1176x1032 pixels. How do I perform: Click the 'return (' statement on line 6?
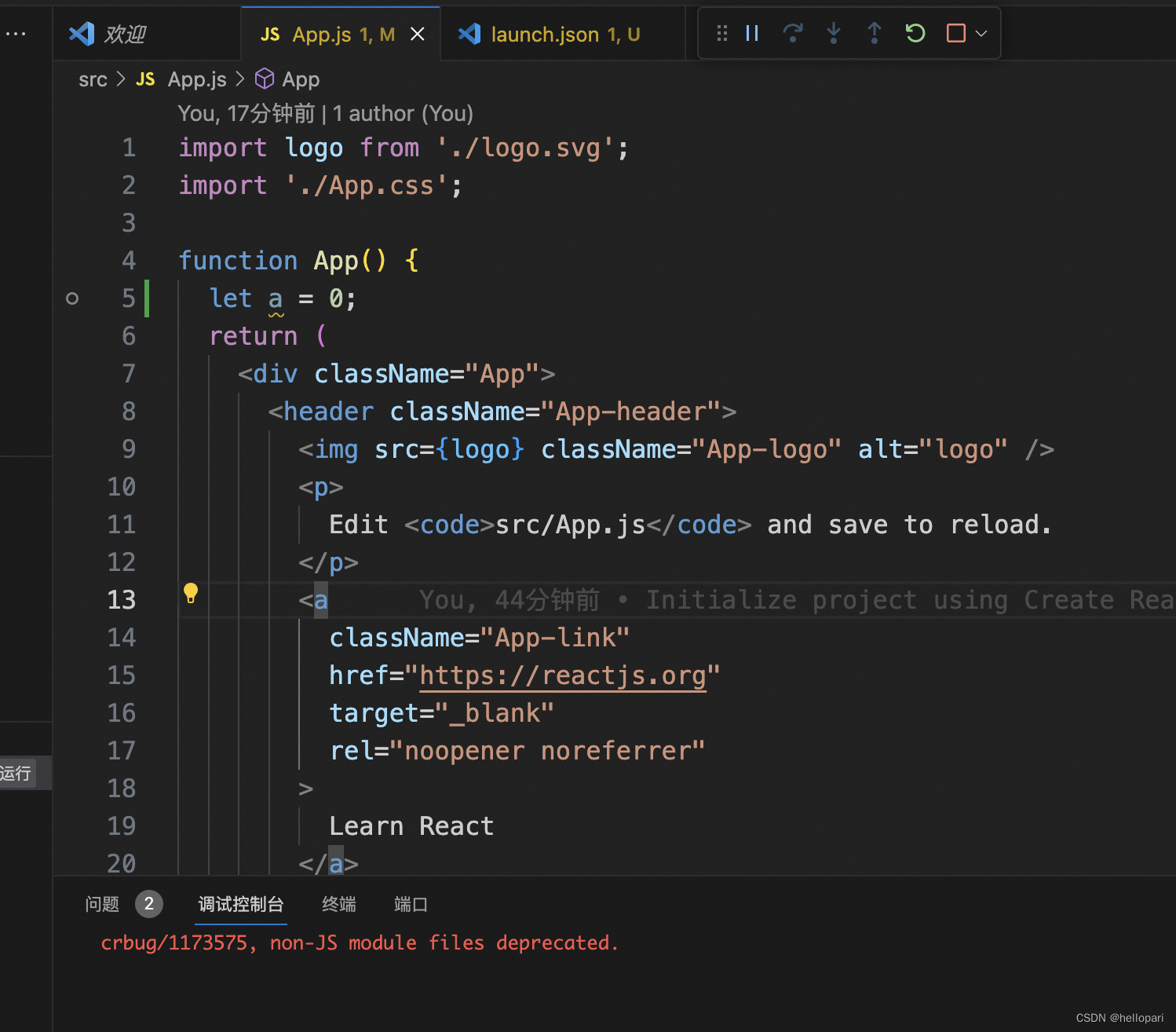tap(268, 336)
